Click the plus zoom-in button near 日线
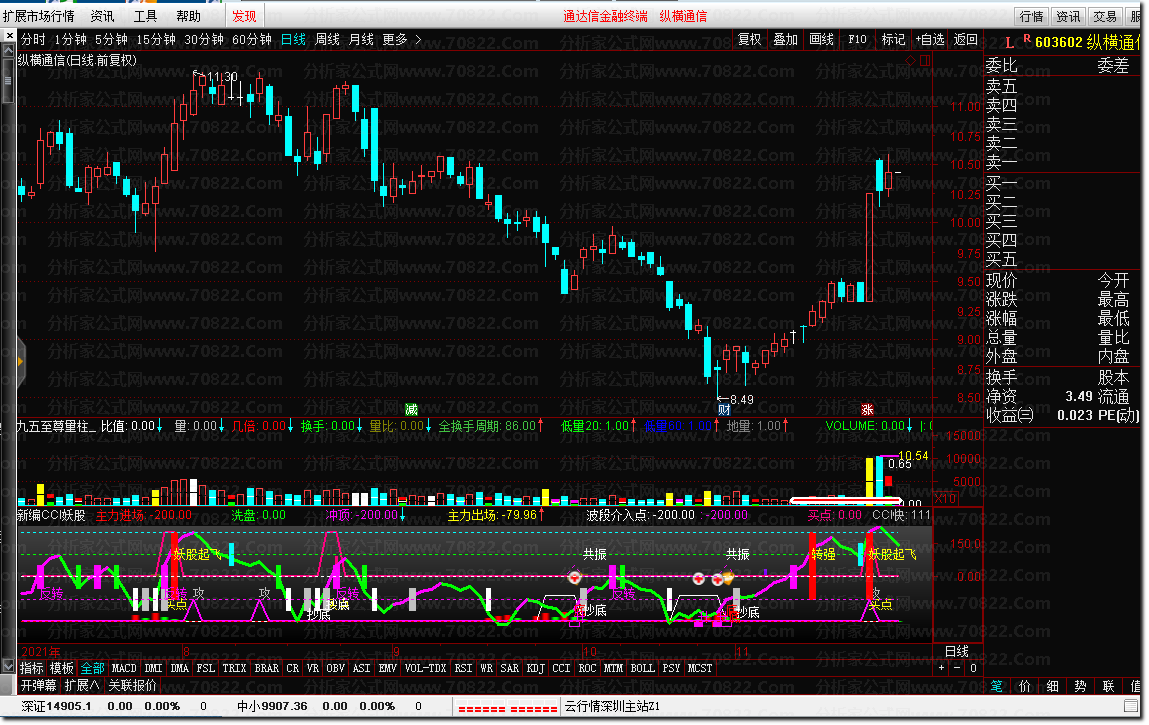The width and height of the screenshot is (1149, 725). [942, 668]
